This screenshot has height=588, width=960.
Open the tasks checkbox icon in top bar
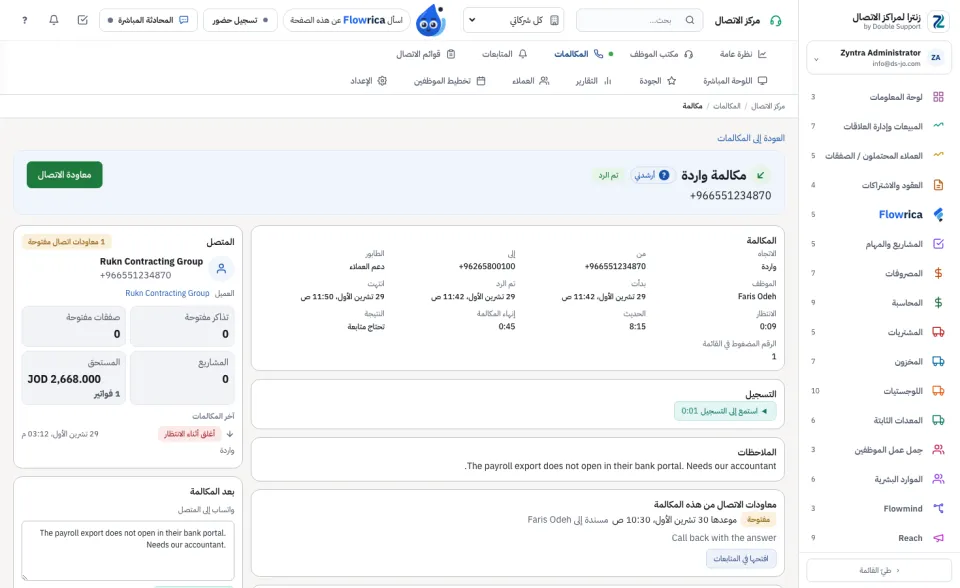[x=83, y=20]
